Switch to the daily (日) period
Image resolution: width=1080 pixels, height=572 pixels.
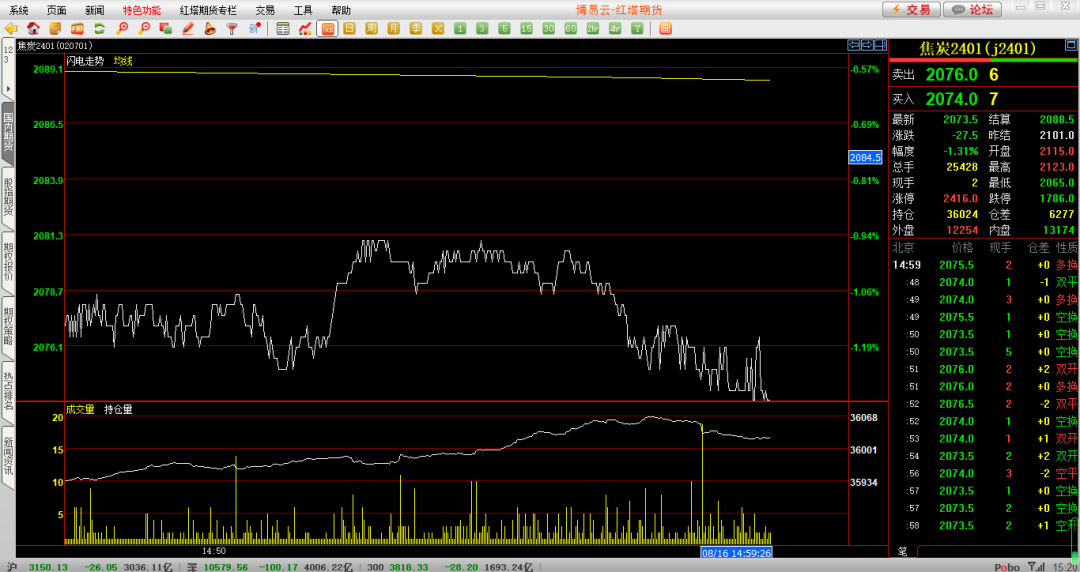349,29
